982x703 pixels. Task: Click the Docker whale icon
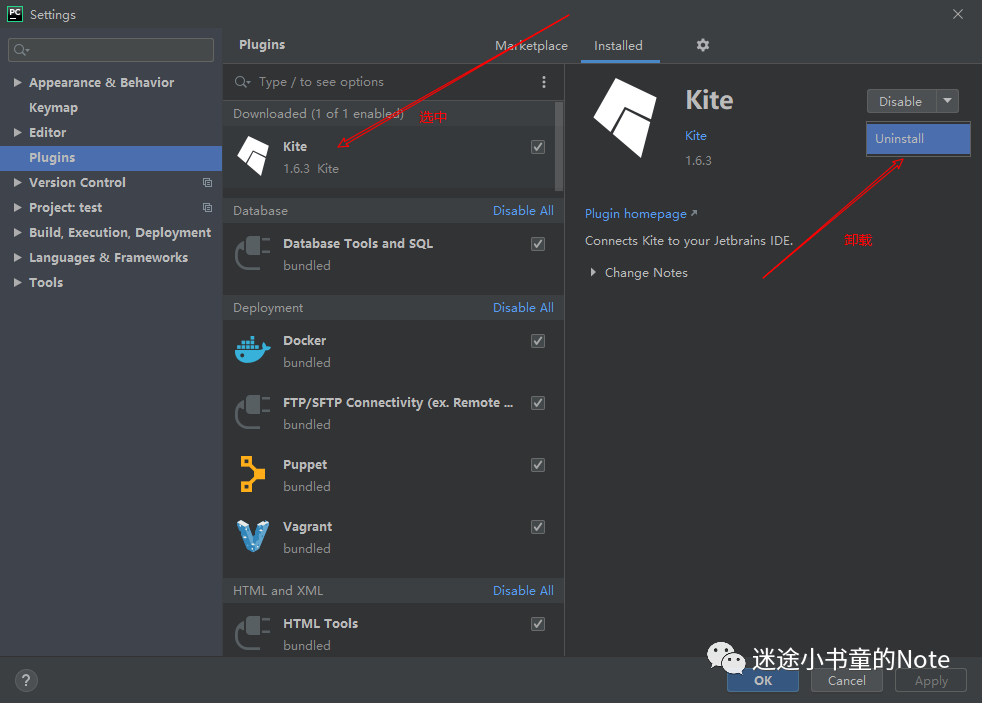point(252,351)
